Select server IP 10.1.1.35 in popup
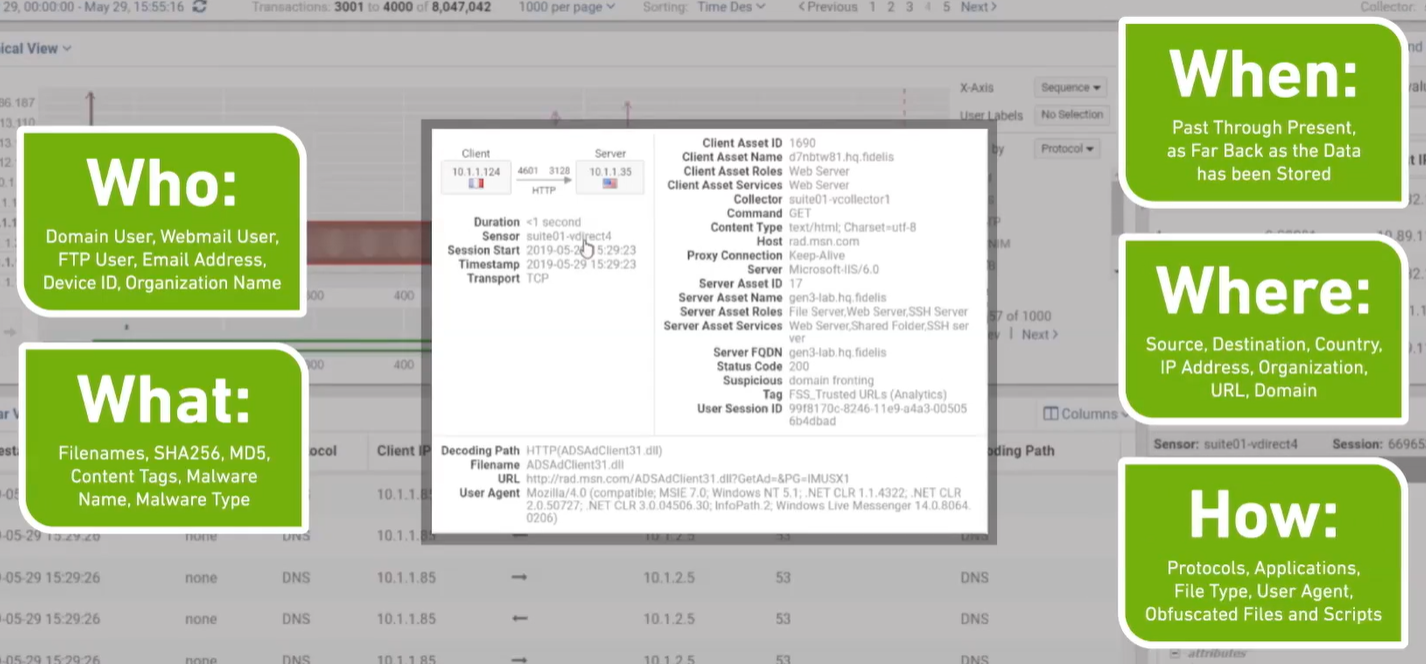1426x664 pixels. point(610,171)
